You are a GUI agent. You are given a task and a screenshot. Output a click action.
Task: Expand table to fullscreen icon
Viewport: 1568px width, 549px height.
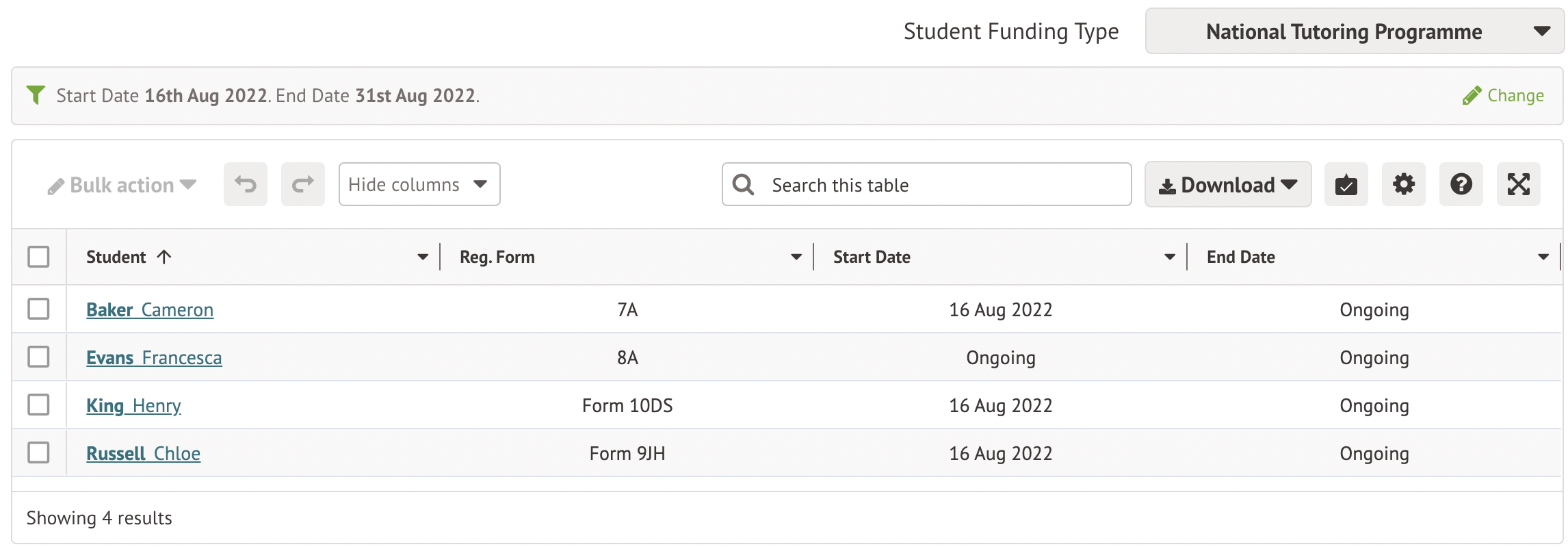point(1518,184)
